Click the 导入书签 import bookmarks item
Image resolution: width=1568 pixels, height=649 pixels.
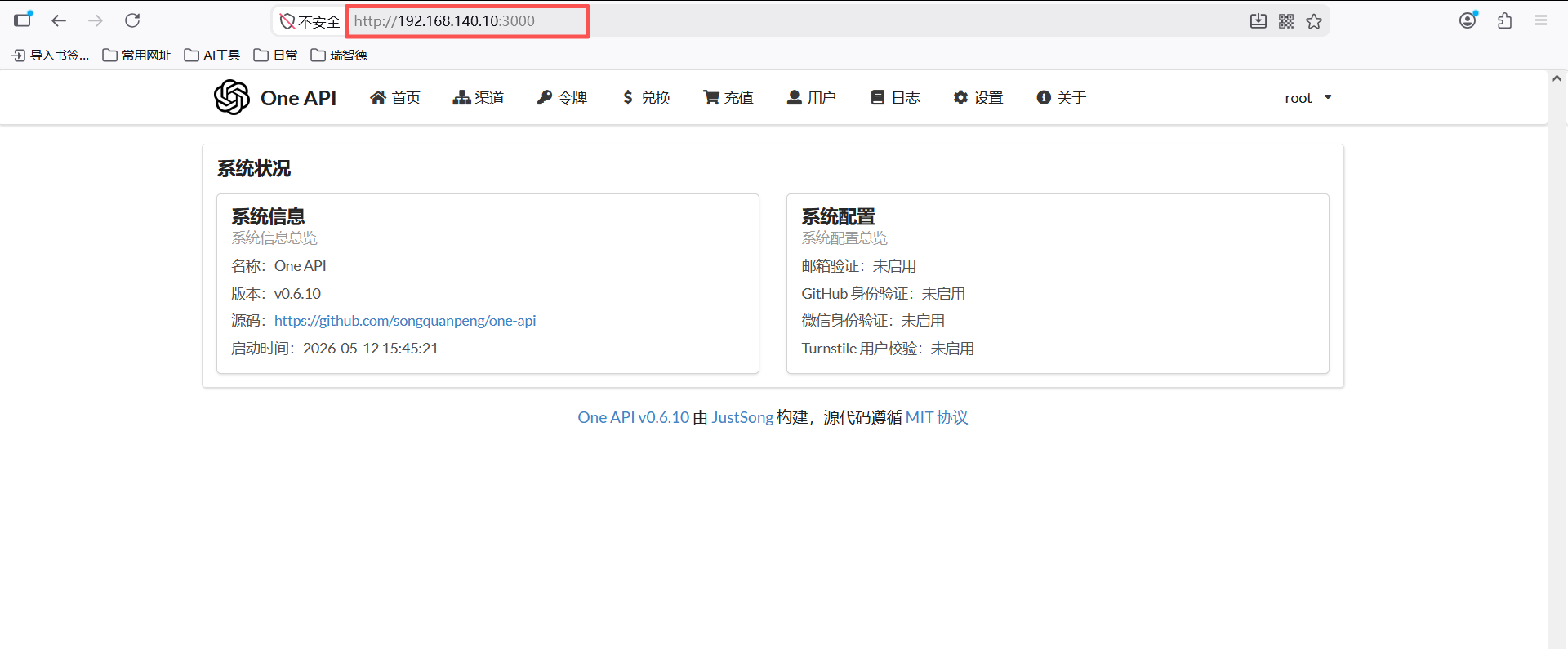(x=50, y=55)
